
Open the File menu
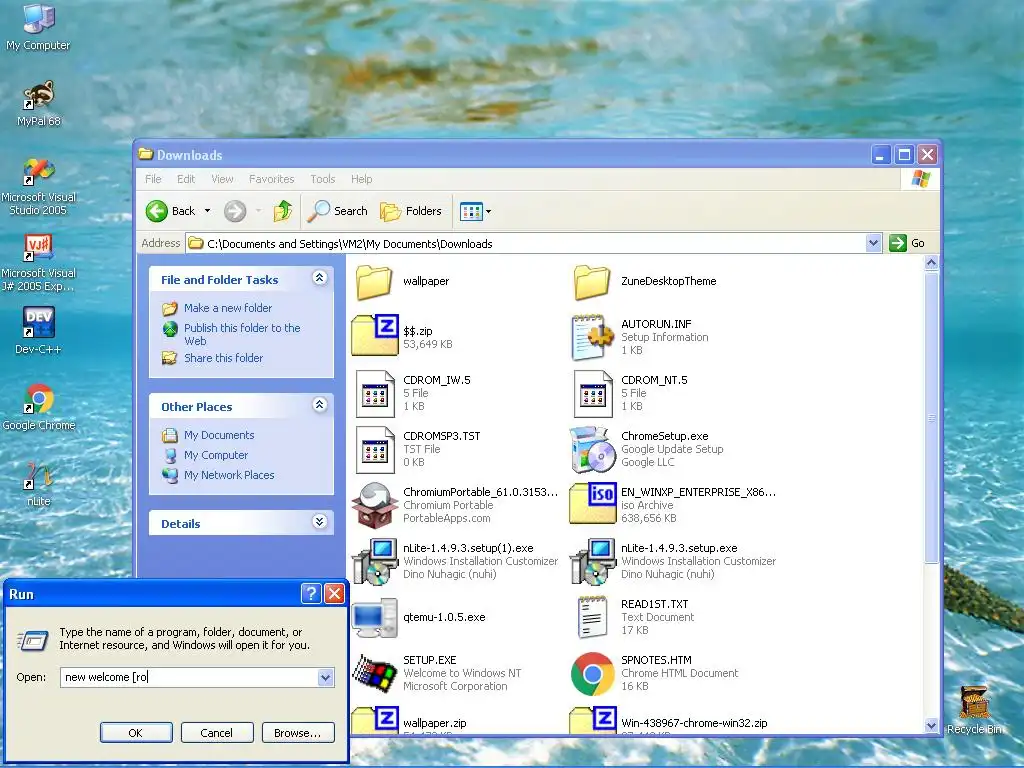pos(153,179)
